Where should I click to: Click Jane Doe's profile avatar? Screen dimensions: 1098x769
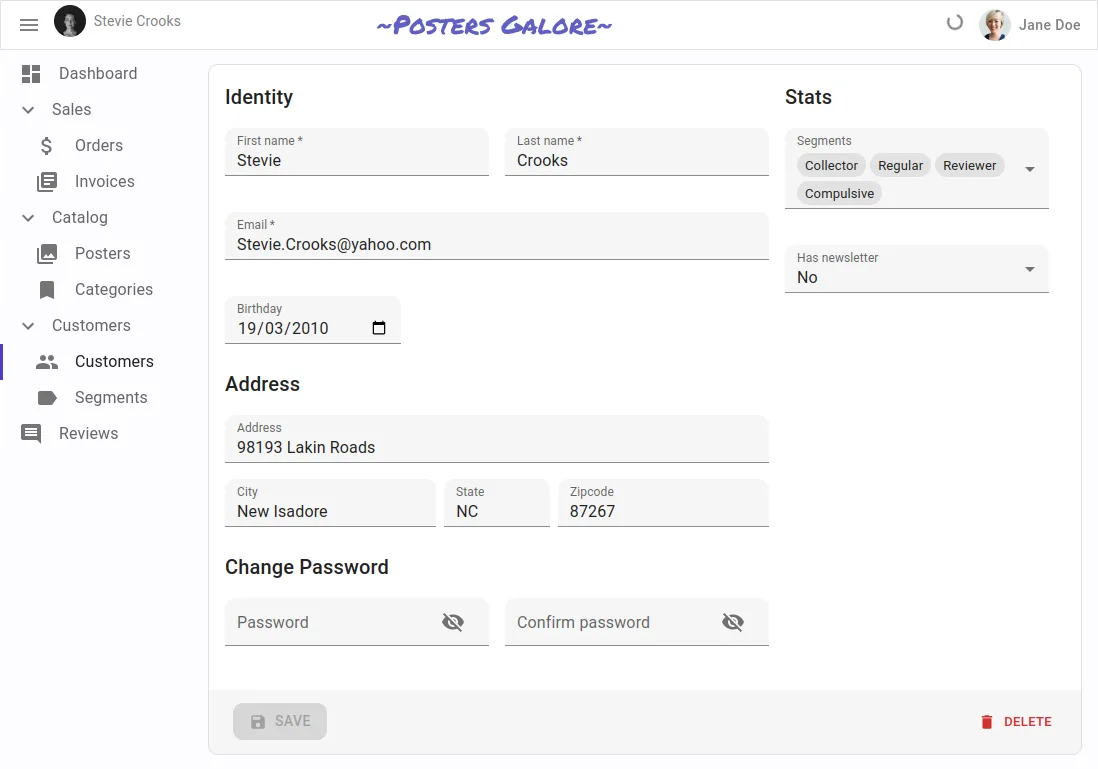pyautogui.click(x=995, y=25)
